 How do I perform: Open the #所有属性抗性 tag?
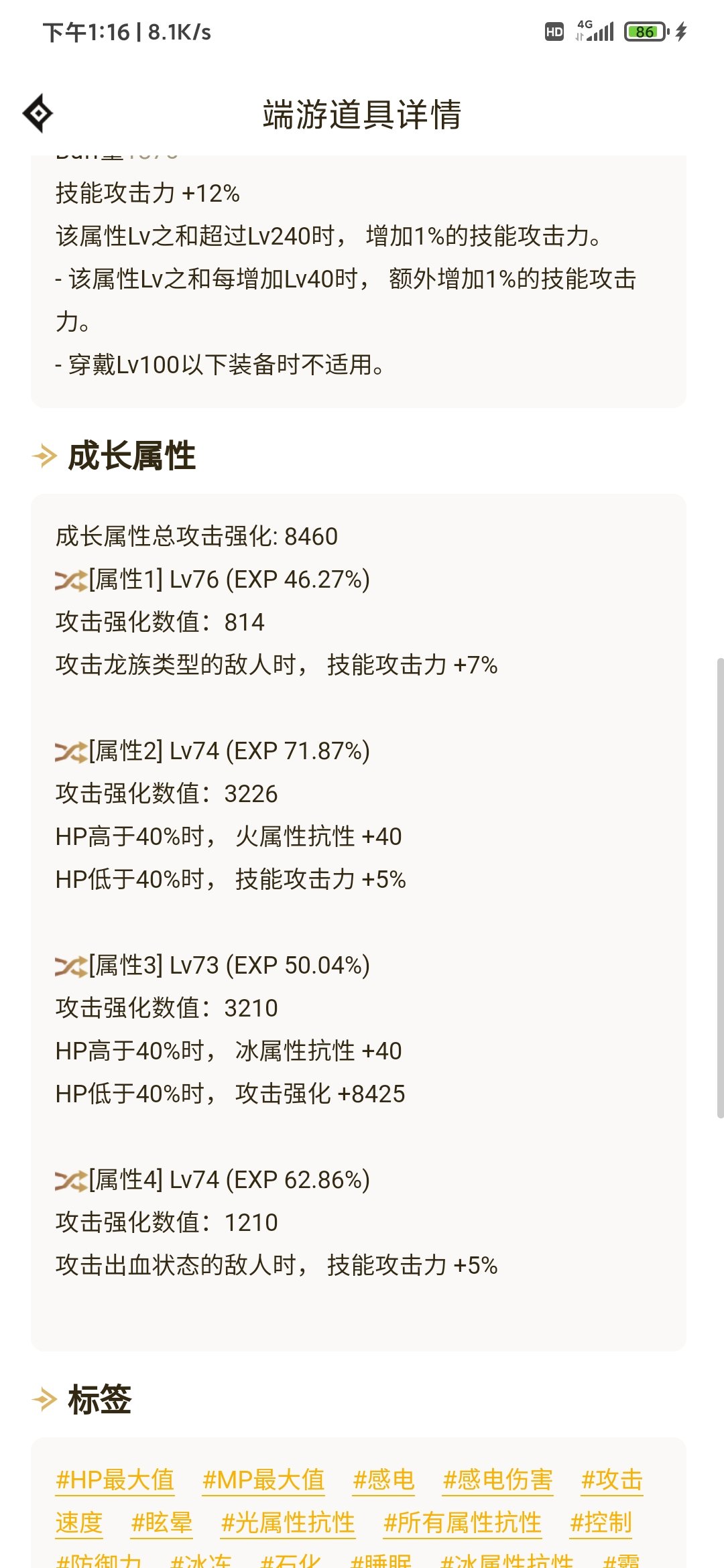463,1522
